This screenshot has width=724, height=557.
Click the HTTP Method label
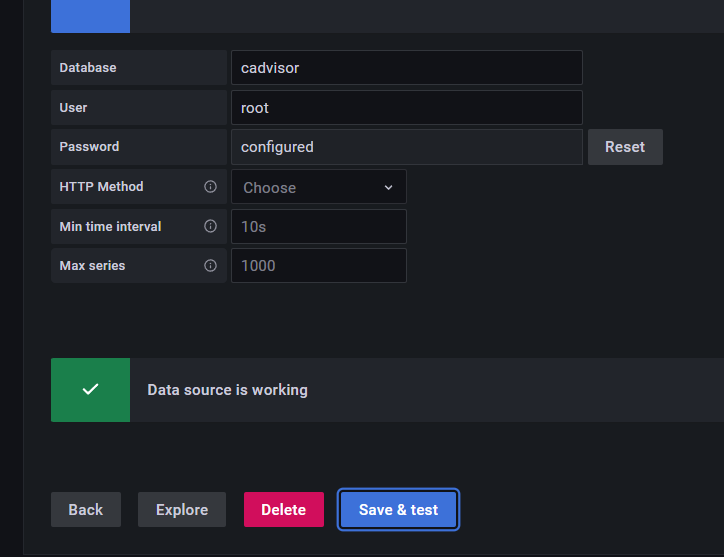coord(101,187)
